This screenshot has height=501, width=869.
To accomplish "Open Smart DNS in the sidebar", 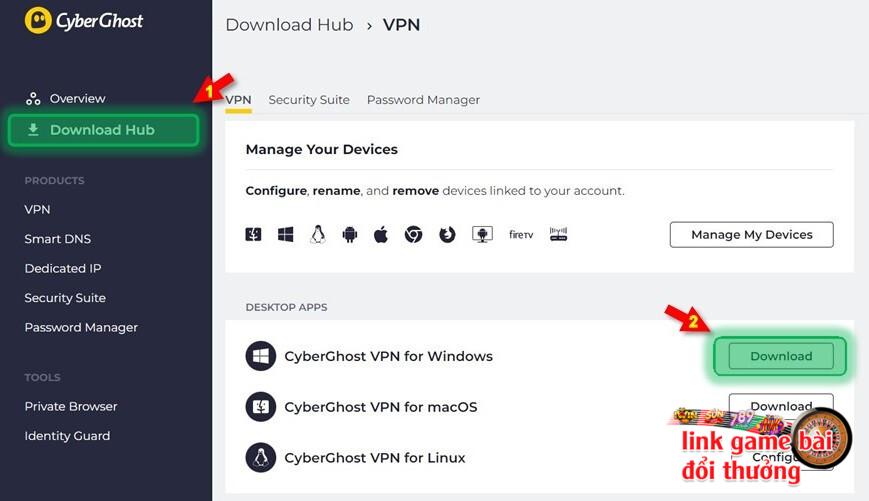I will point(58,239).
